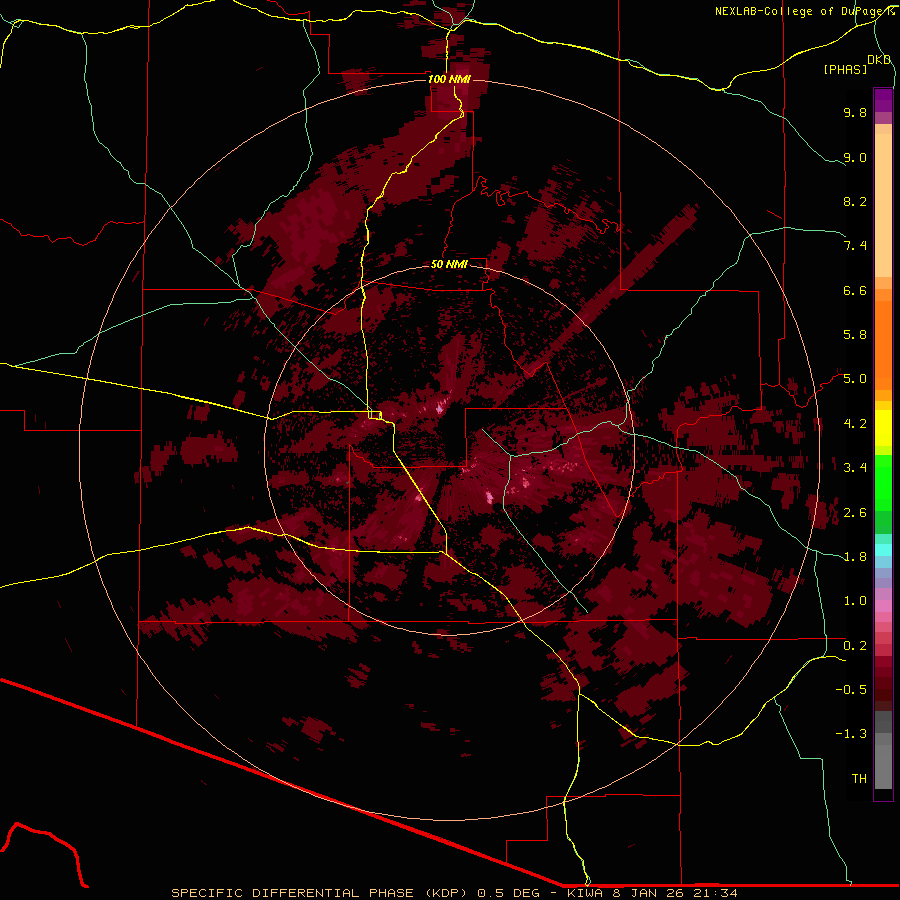
Task: Click the 'TH' threshold label on the scale
Action: 859,779
